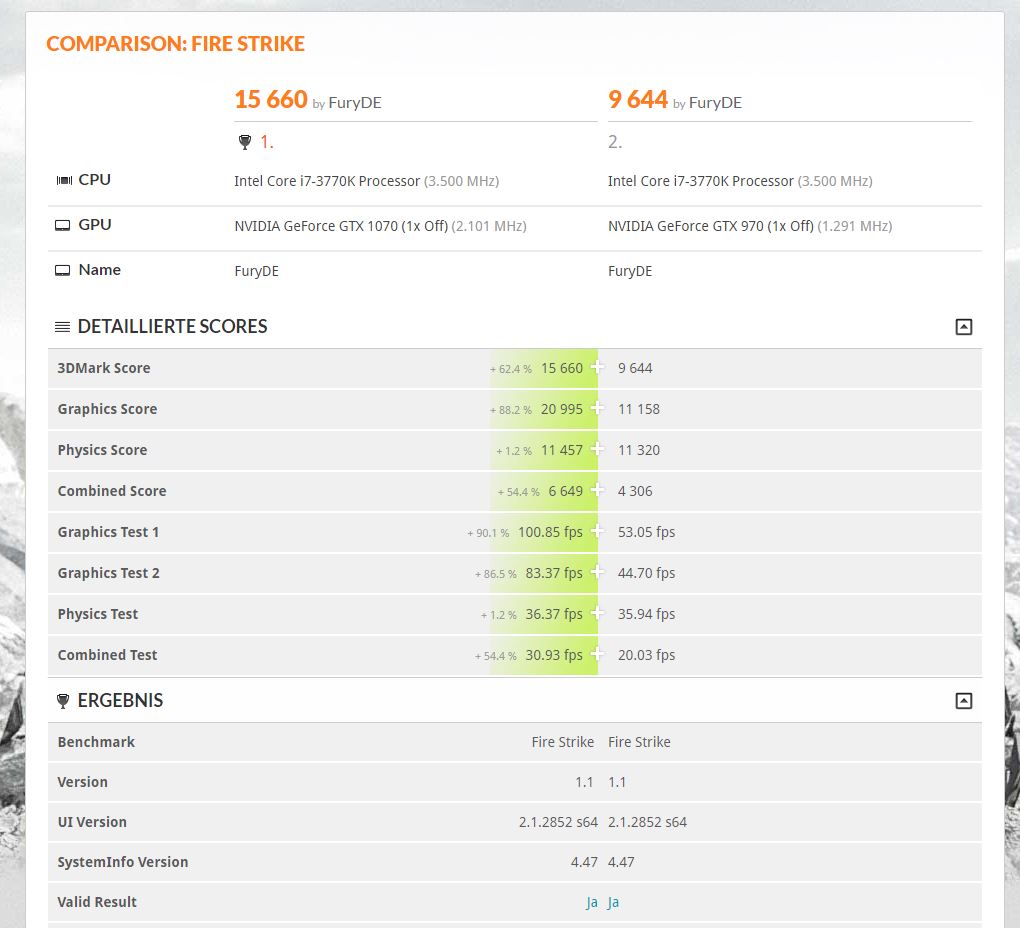This screenshot has width=1020, height=928.
Task: Open the 9 644 score result
Action: coord(638,99)
